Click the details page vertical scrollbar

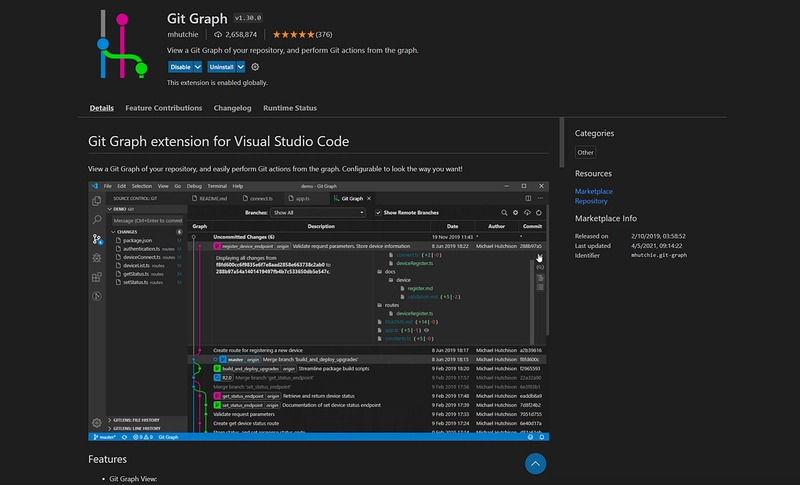click(x=562, y=142)
